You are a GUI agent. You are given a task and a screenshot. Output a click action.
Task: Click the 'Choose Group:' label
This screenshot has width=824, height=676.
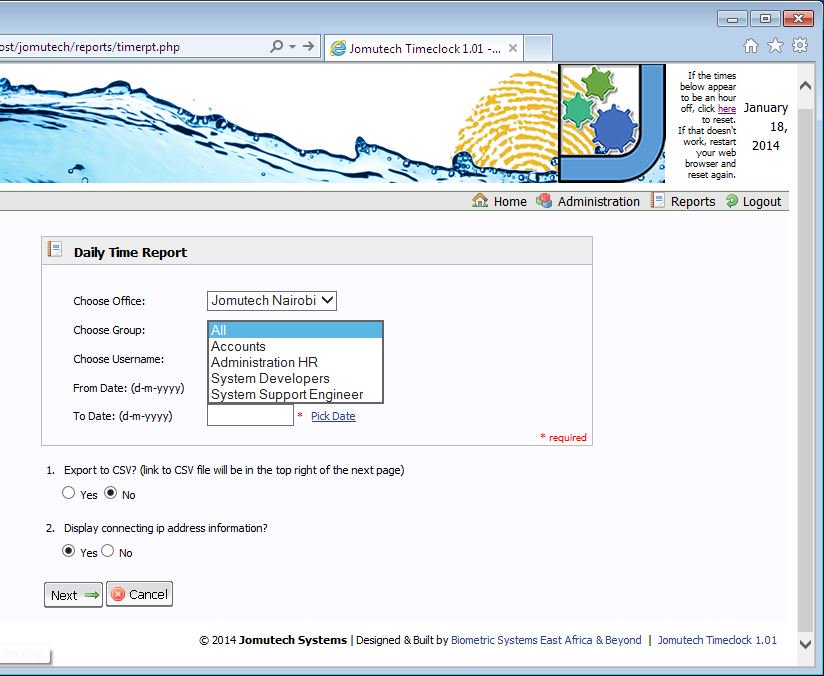pos(109,330)
